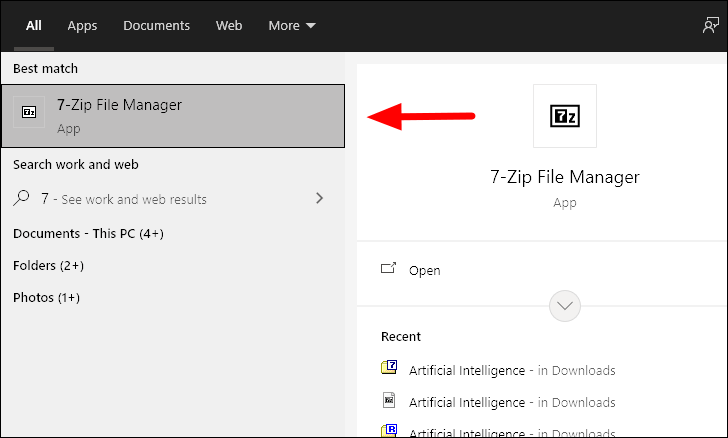Select Documents - This PC (4+) category
Viewport: 728px width, 438px height.
click(x=88, y=233)
